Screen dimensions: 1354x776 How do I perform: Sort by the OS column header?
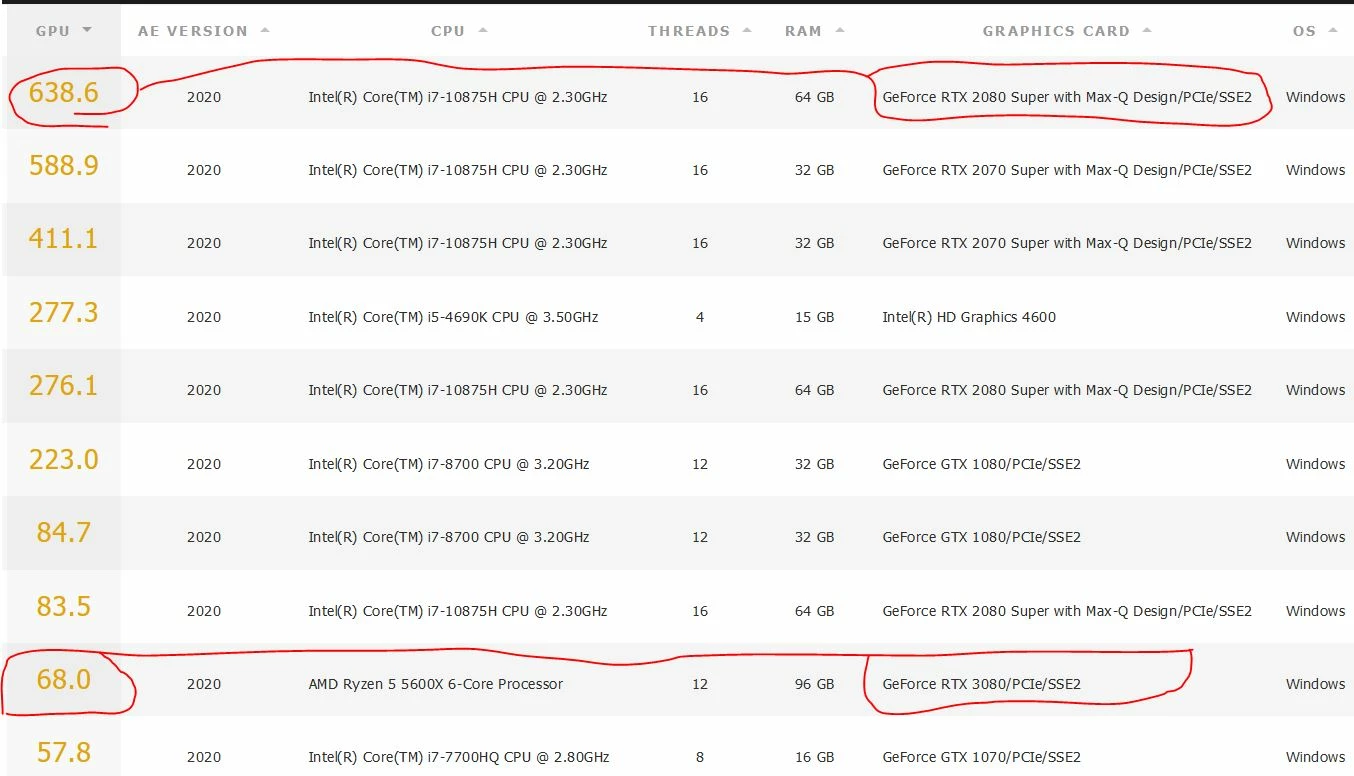[1315, 31]
